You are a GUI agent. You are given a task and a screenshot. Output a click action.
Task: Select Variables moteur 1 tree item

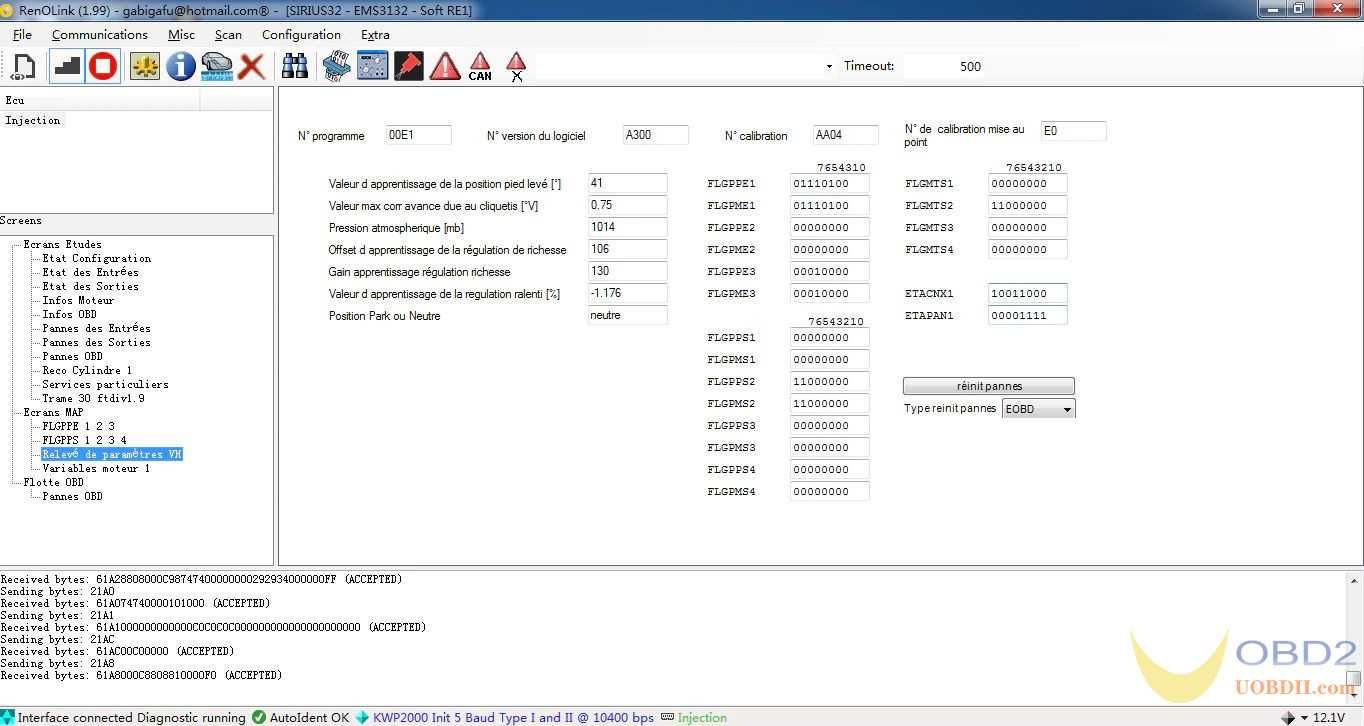tap(96, 468)
